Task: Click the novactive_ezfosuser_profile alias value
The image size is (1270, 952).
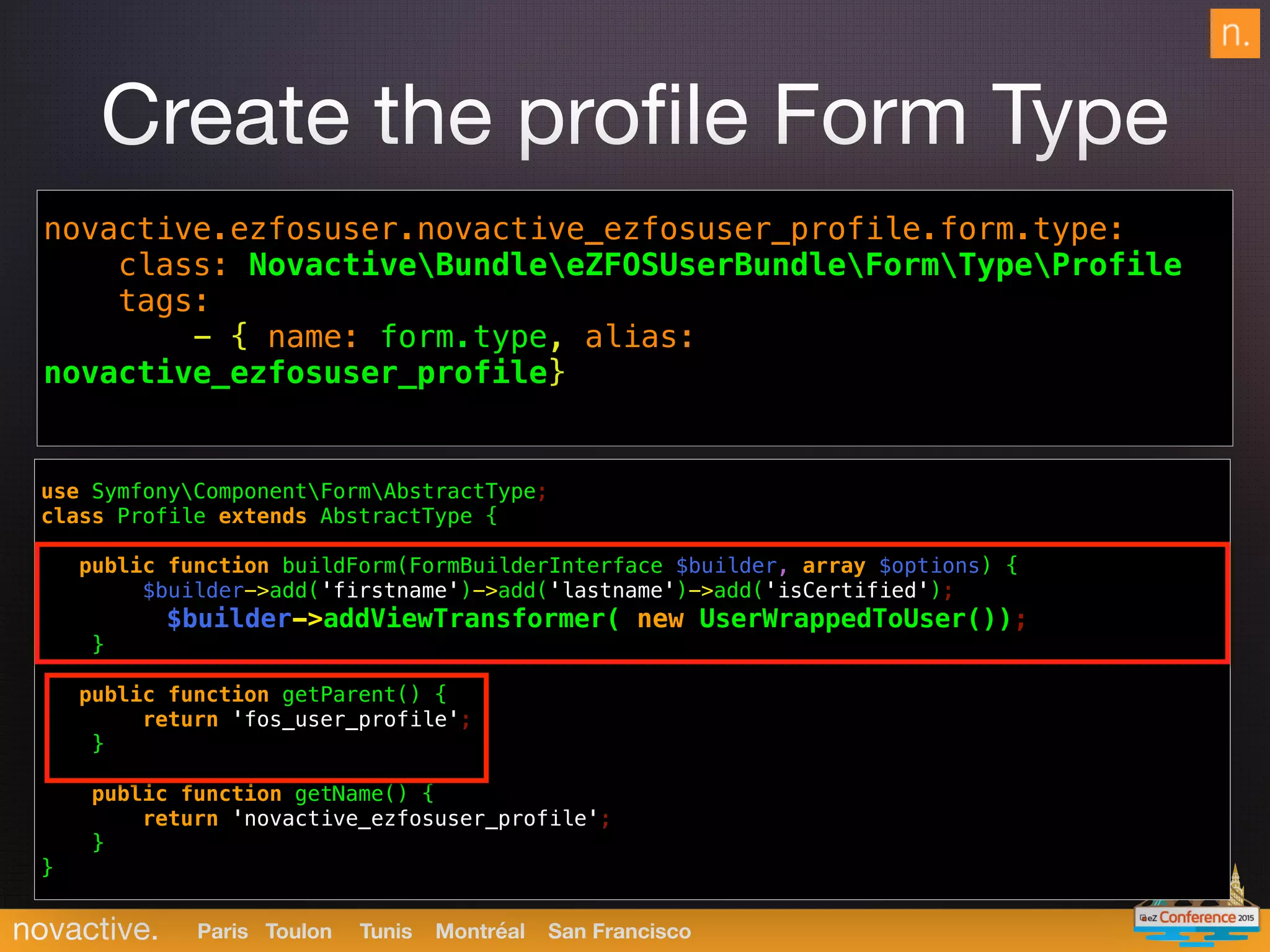Action: pyautogui.click(x=296, y=373)
